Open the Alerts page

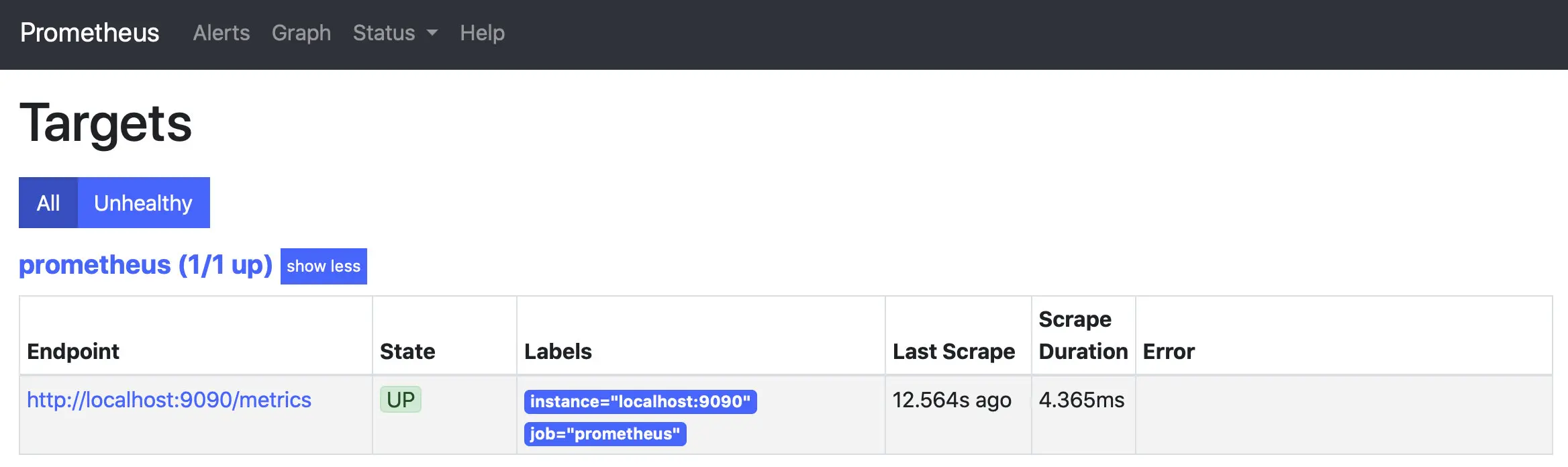click(x=221, y=33)
